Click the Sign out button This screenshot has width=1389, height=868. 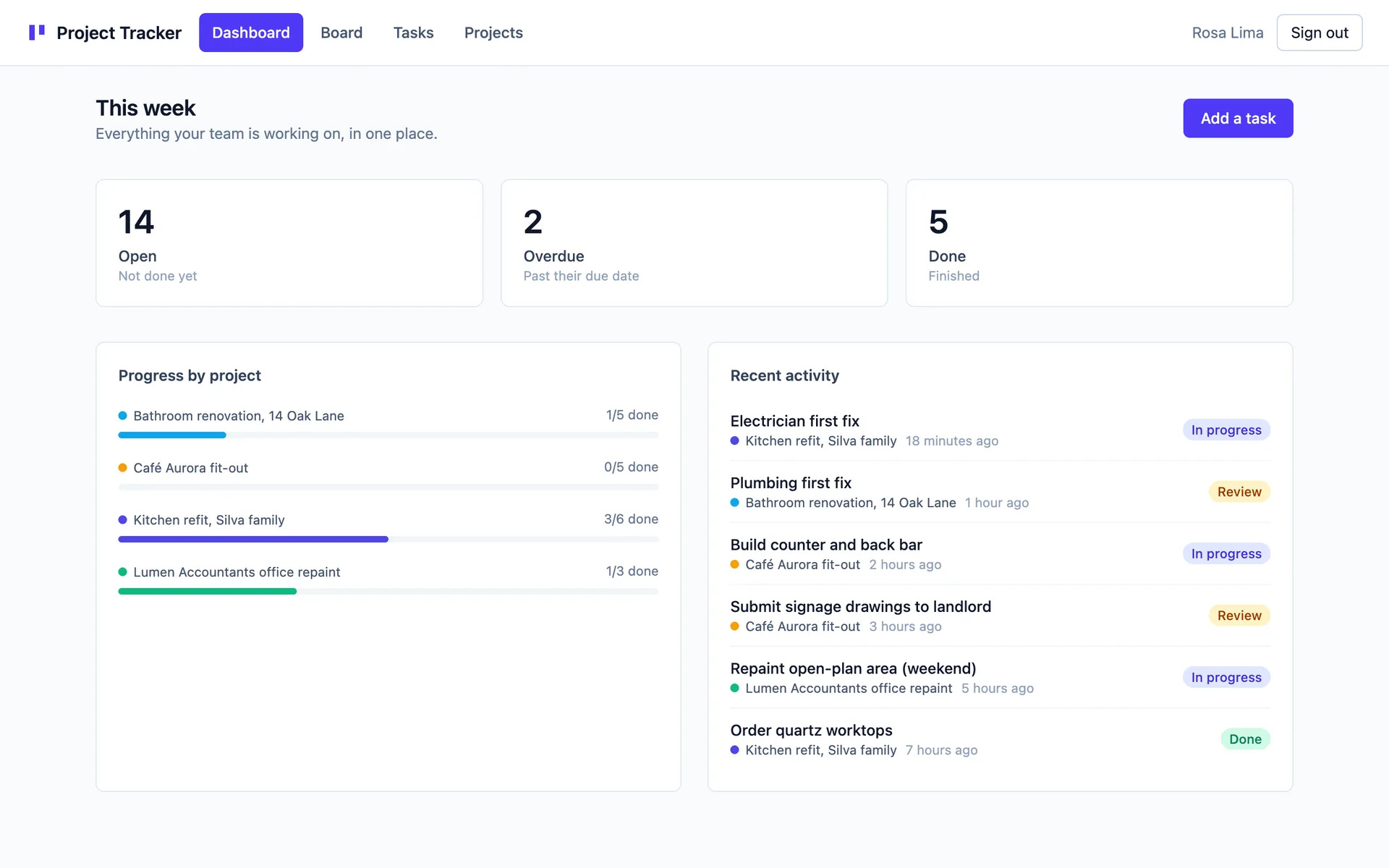tap(1320, 33)
